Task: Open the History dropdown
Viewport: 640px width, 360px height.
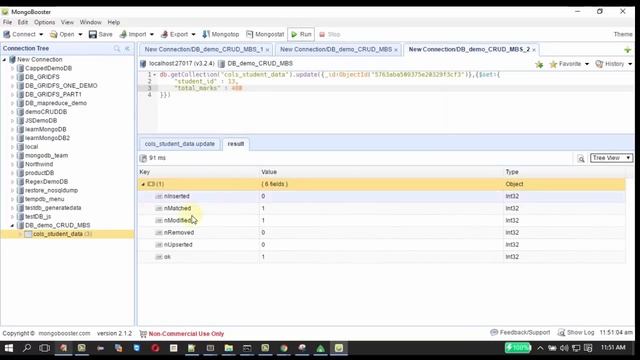Action: [614, 64]
